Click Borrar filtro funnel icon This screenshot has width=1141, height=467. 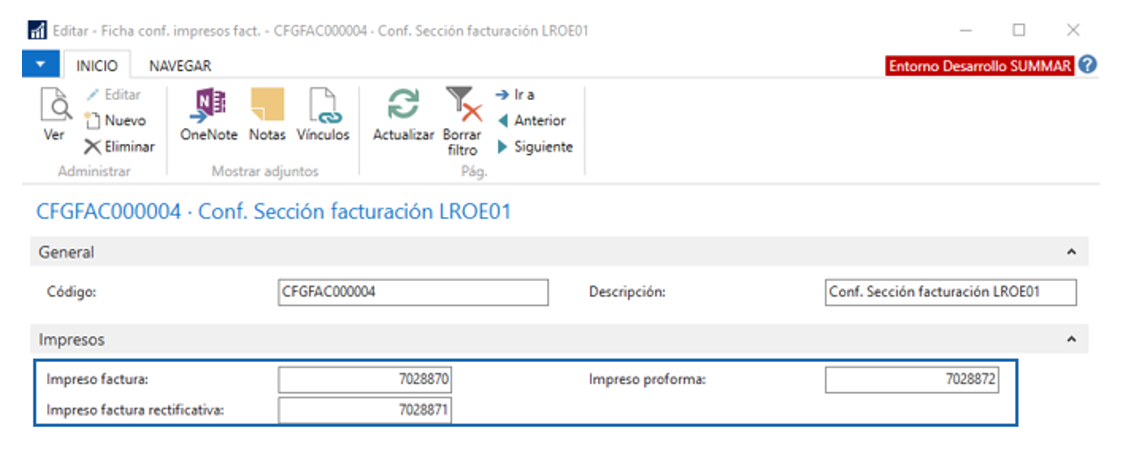pyautogui.click(x=462, y=106)
